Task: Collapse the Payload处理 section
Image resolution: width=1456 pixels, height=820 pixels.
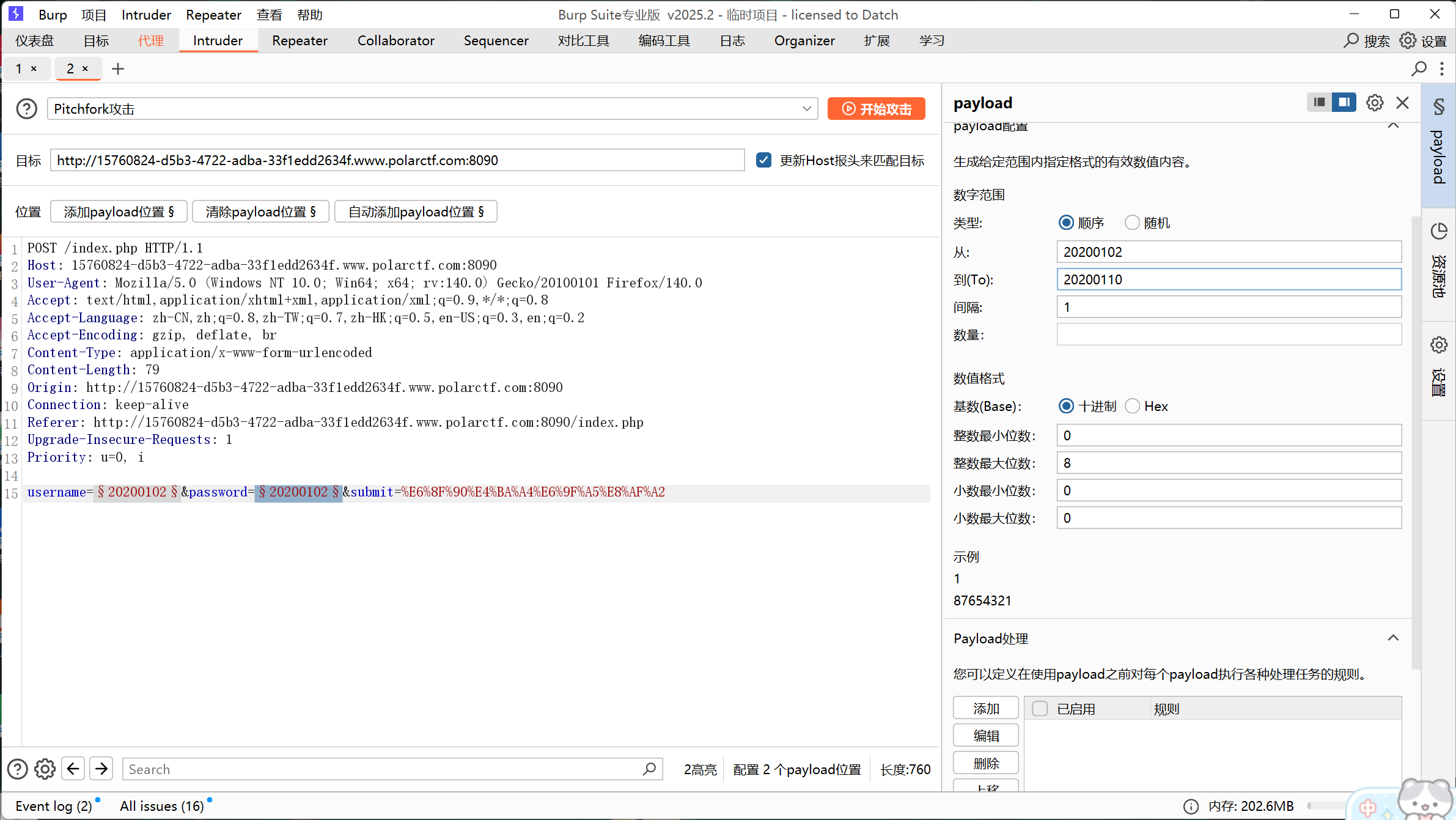Action: (x=1393, y=638)
